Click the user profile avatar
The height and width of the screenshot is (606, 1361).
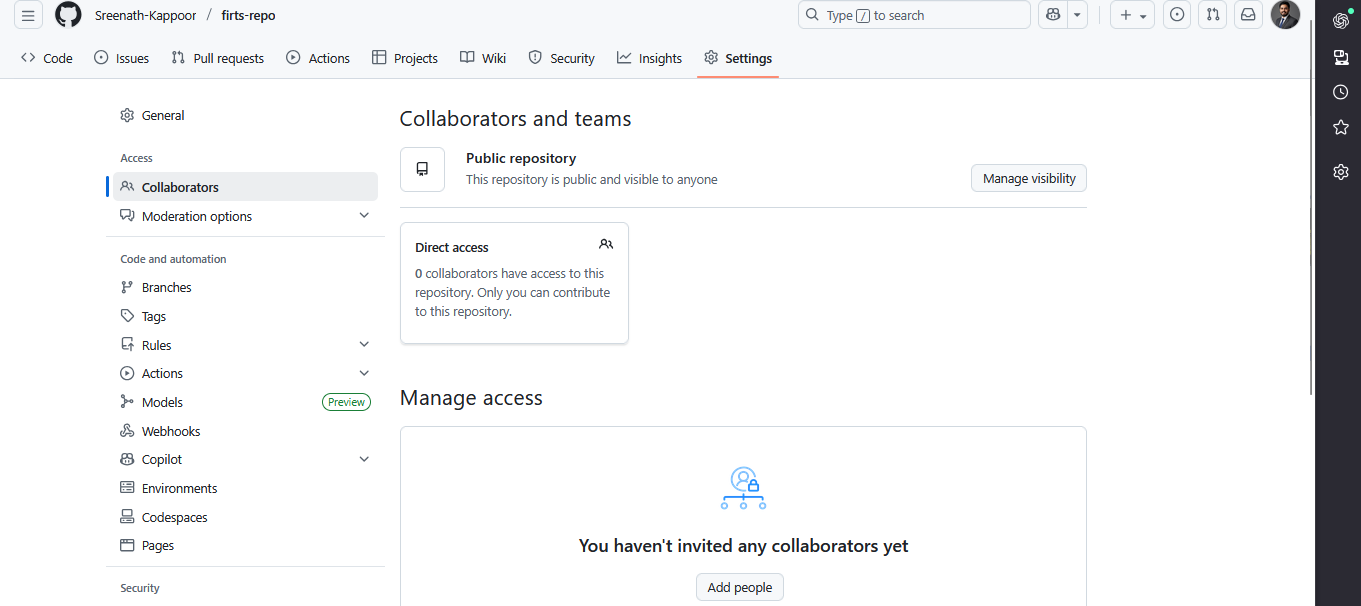(x=1285, y=15)
